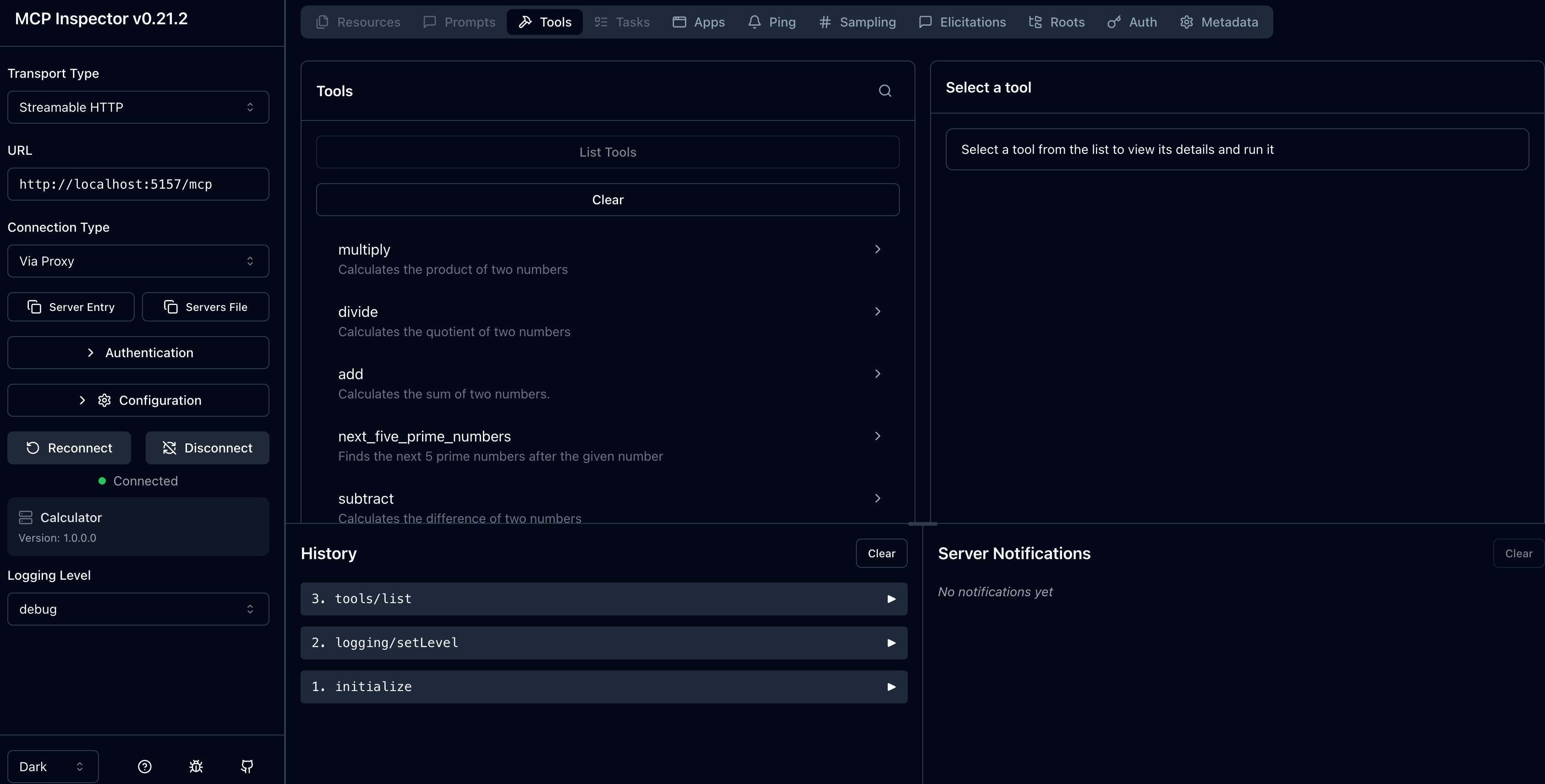Switch to the Sampling tab
The height and width of the screenshot is (784, 1545).
coord(857,22)
